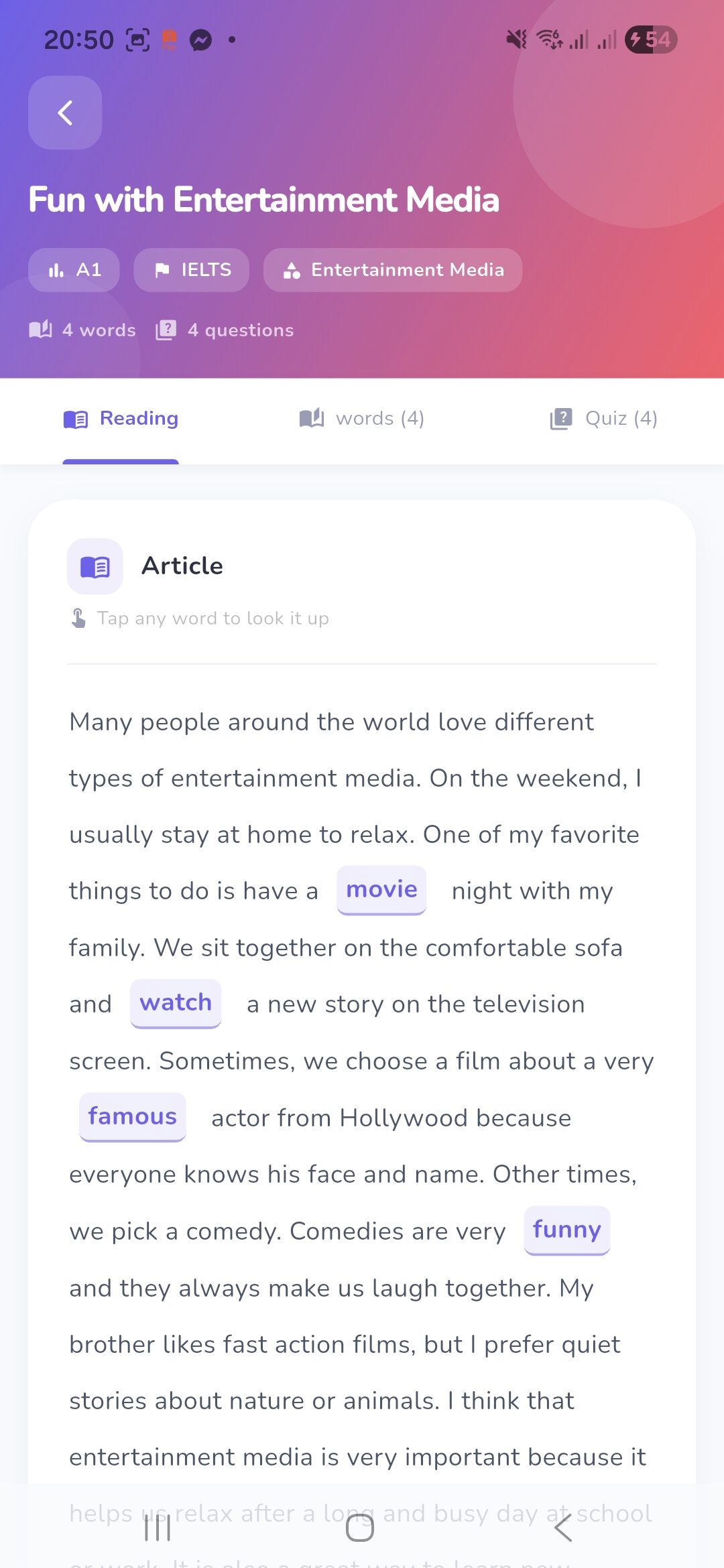This screenshot has height=1568, width=724.
Task: Tap the 4 words book icon
Action: 40,330
